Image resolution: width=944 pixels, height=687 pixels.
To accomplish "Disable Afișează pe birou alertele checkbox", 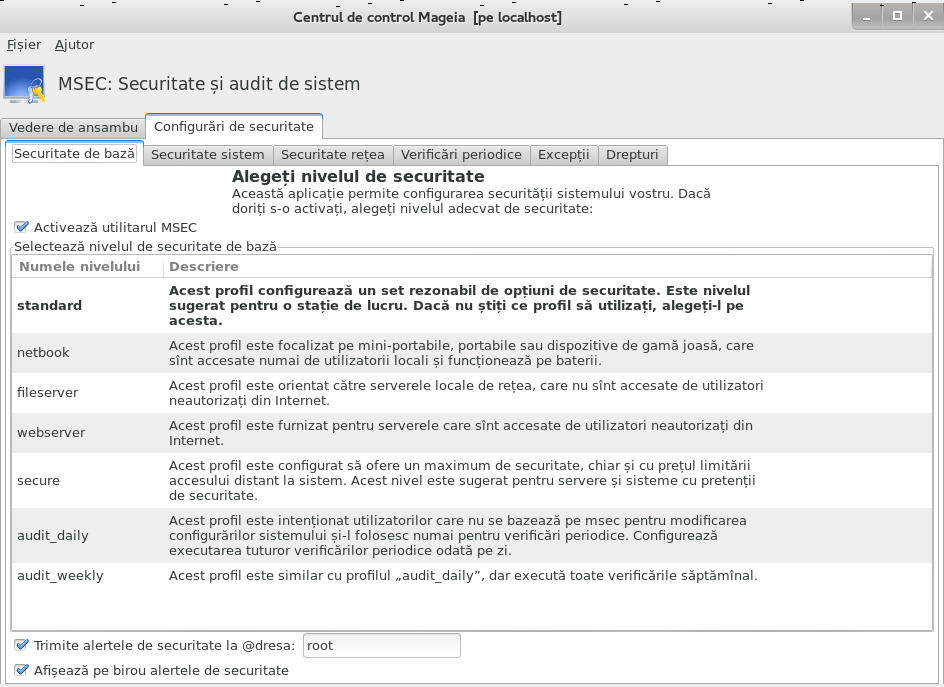I will [22, 670].
